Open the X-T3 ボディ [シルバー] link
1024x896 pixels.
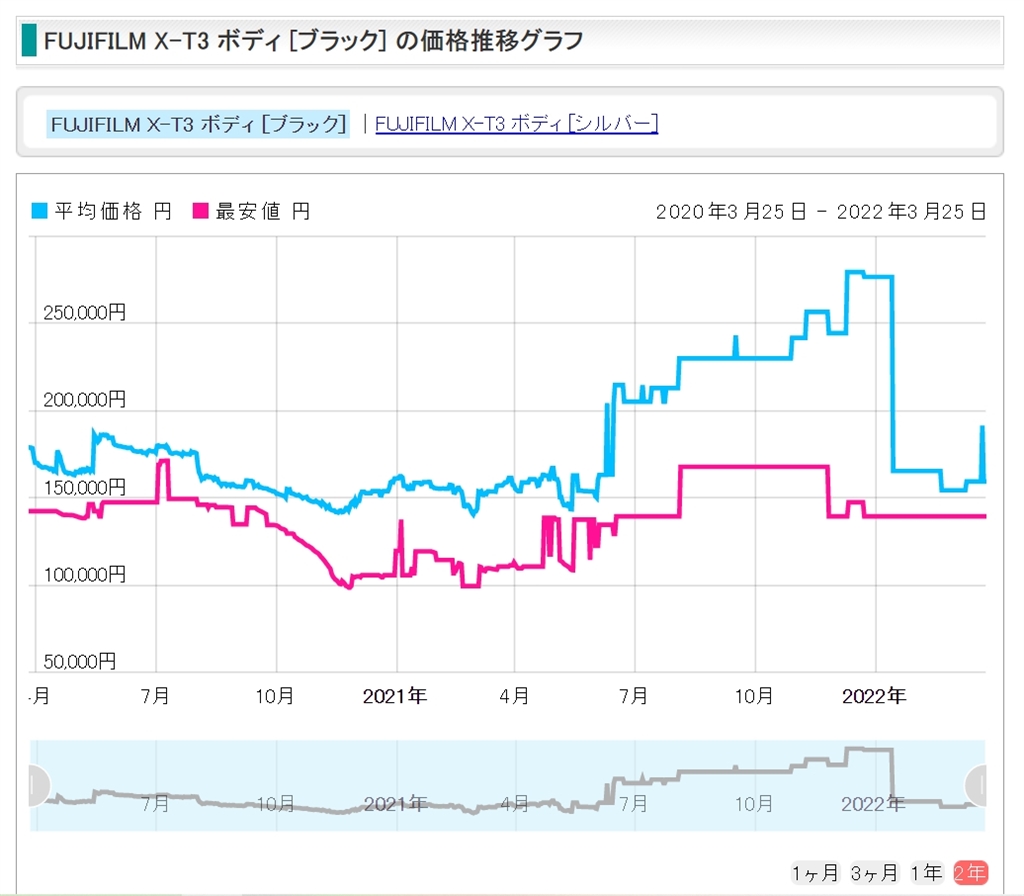tap(516, 124)
